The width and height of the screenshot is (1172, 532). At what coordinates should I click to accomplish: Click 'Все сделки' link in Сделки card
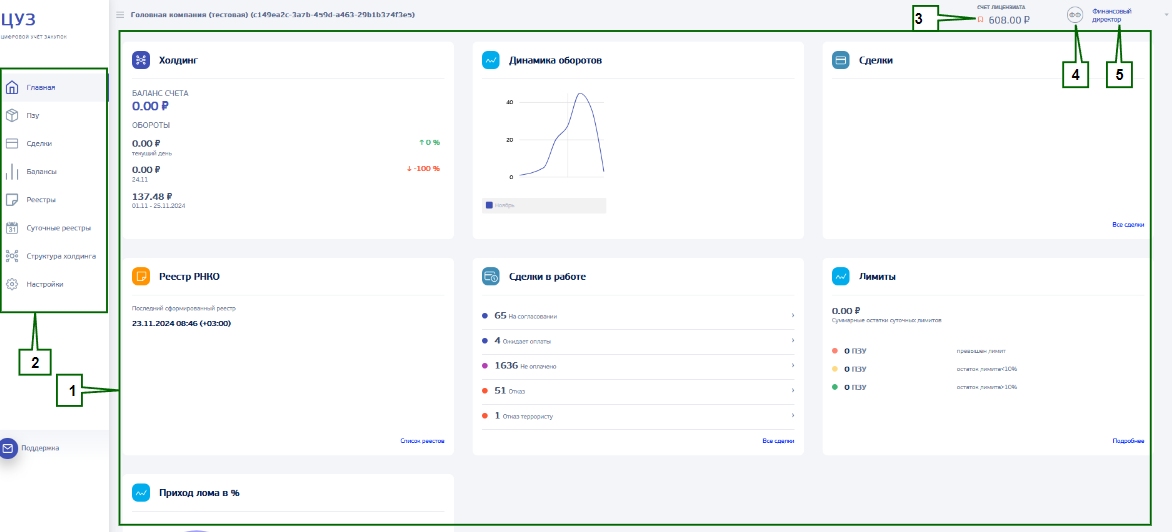click(x=1128, y=225)
